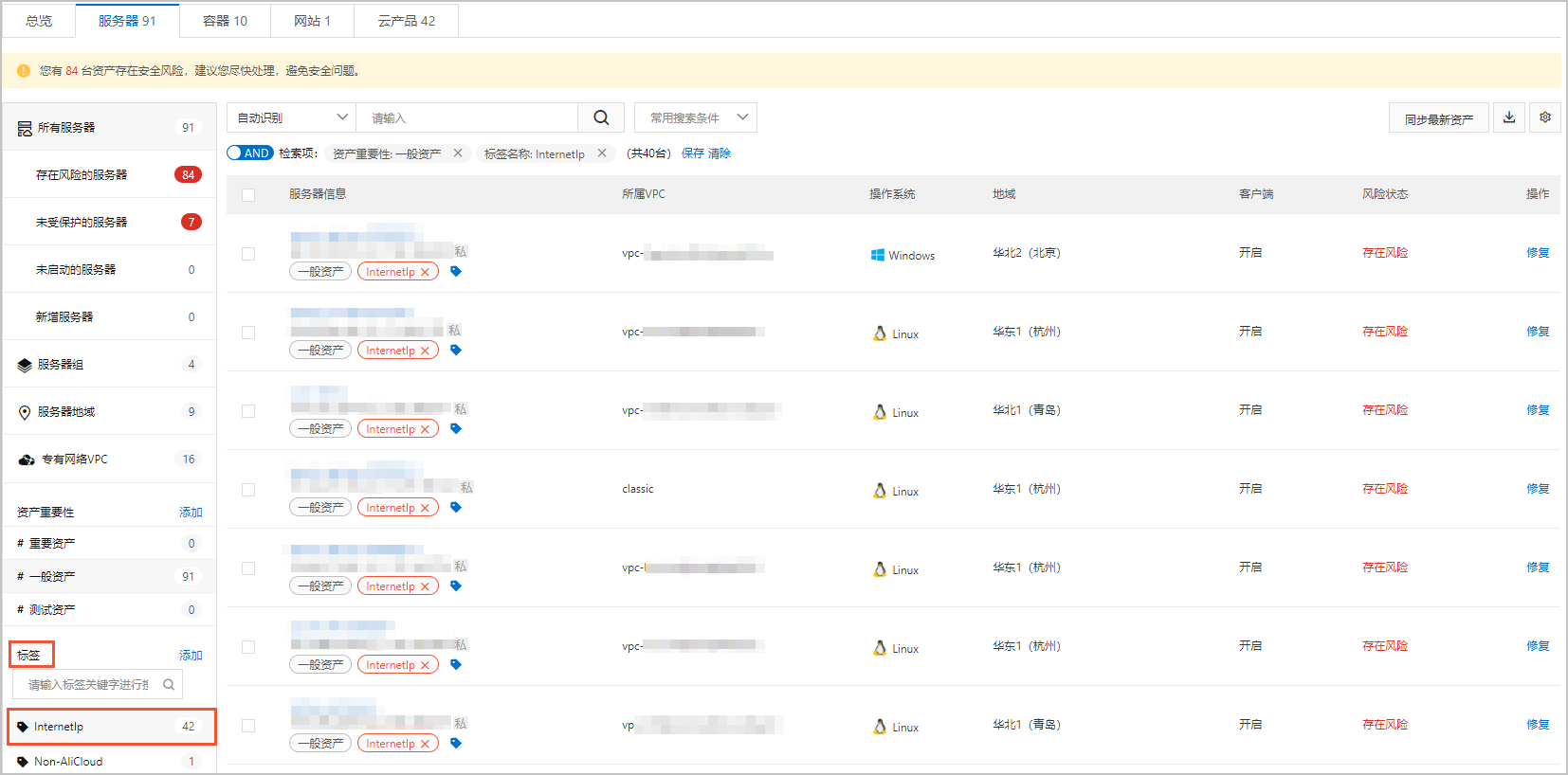Focus the main 请输入 search field
This screenshot has height=775, width=1568.
pos(466,117)
